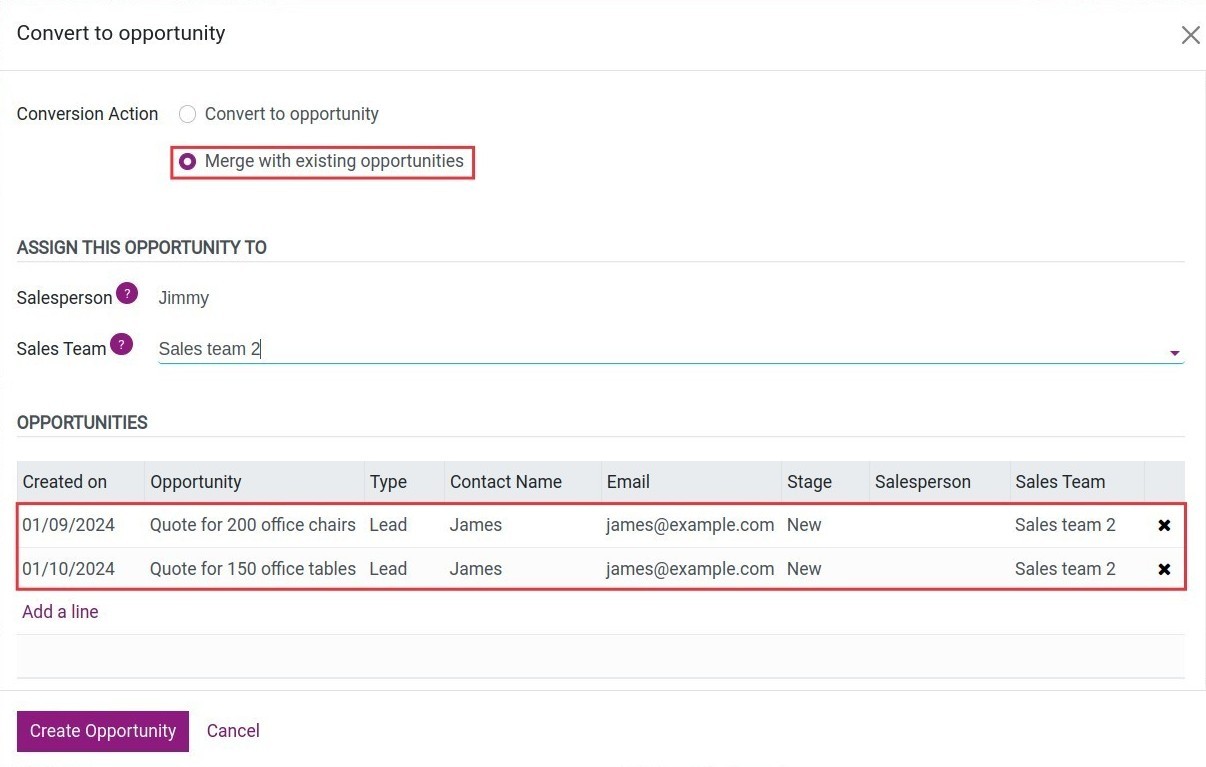Click email in the office tables row
The image size is (1206, 767).
(690, 569)
